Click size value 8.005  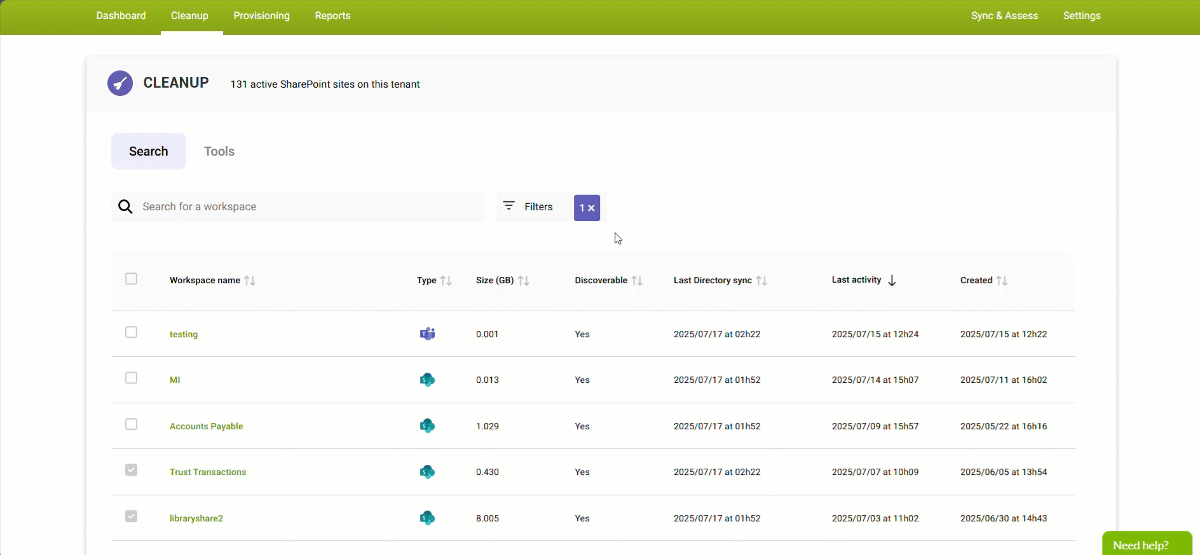tap(487, 518)
